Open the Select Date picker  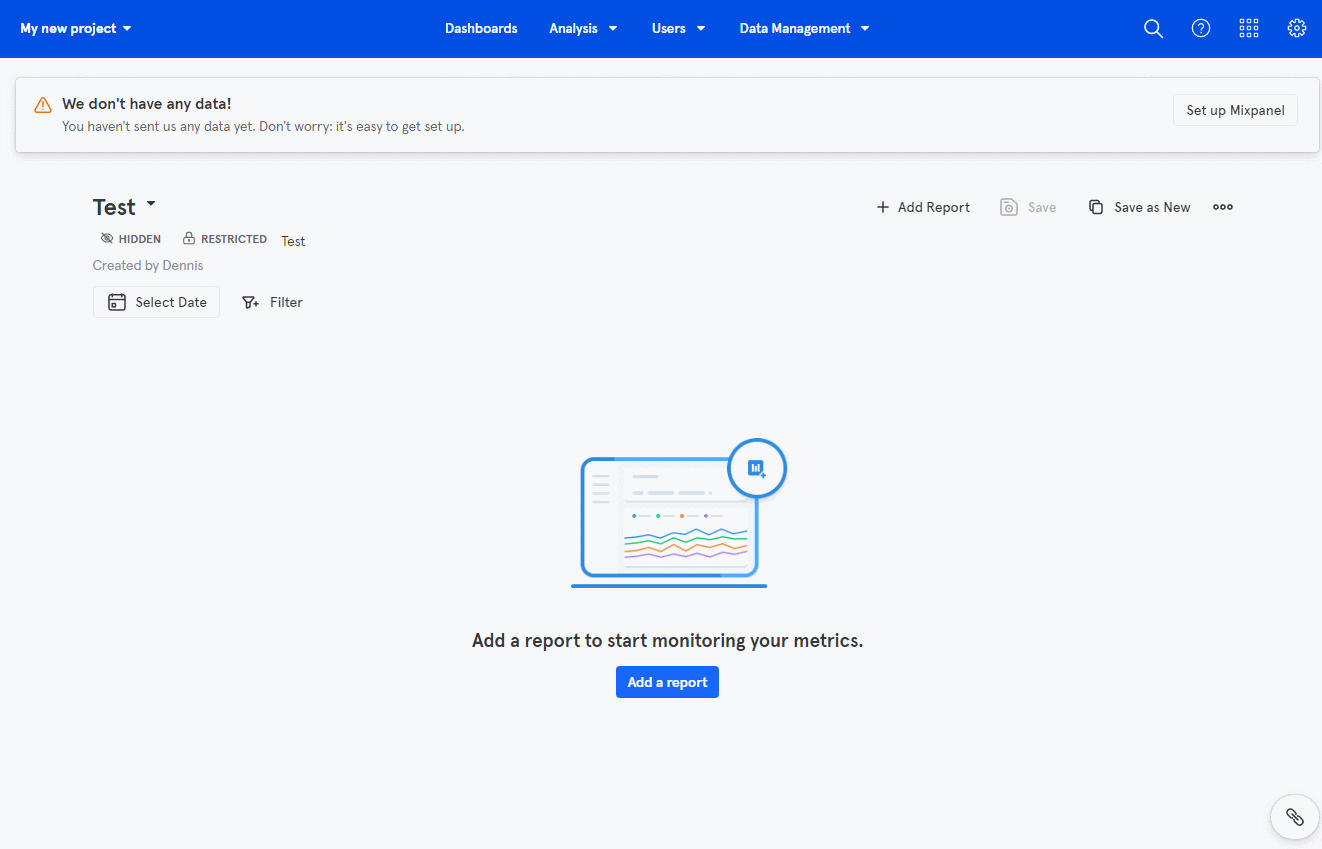[x=157, y=302]
